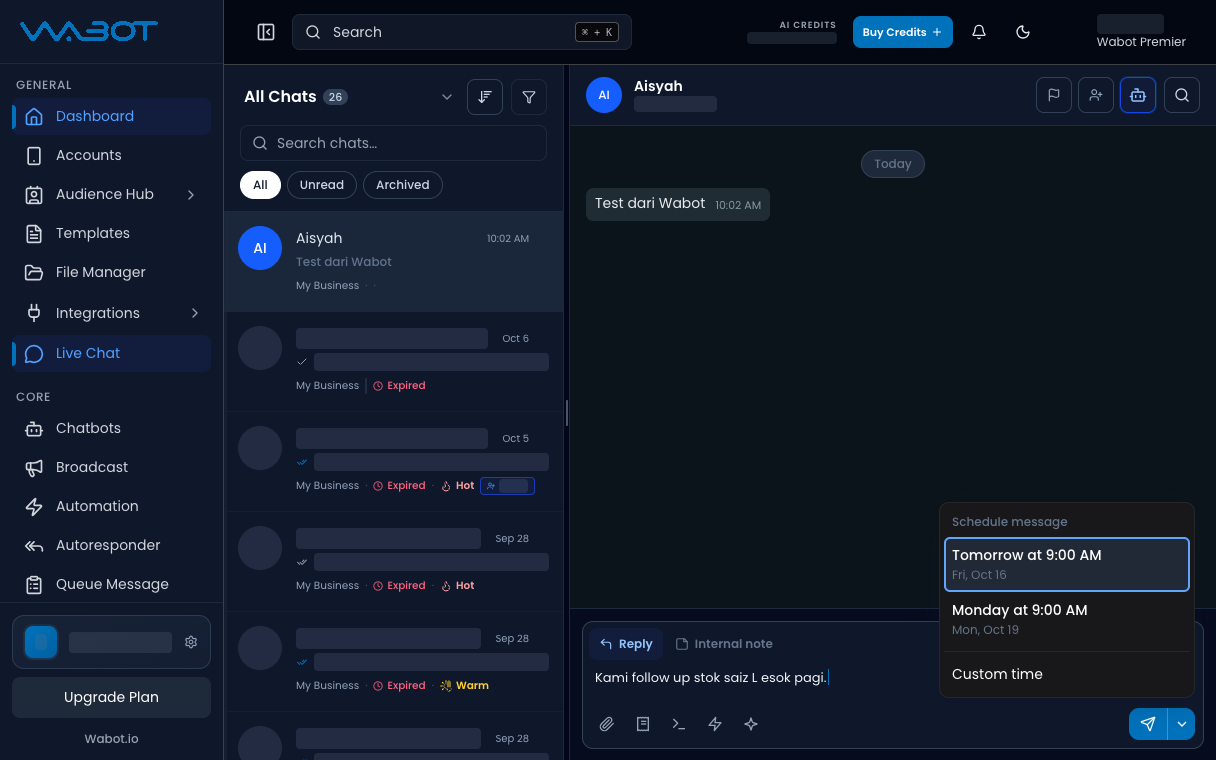Viewport: 1216px width, 760px height.
Task: Open the All Chats dropdown chevron
Action: click(x=447, y=97)
